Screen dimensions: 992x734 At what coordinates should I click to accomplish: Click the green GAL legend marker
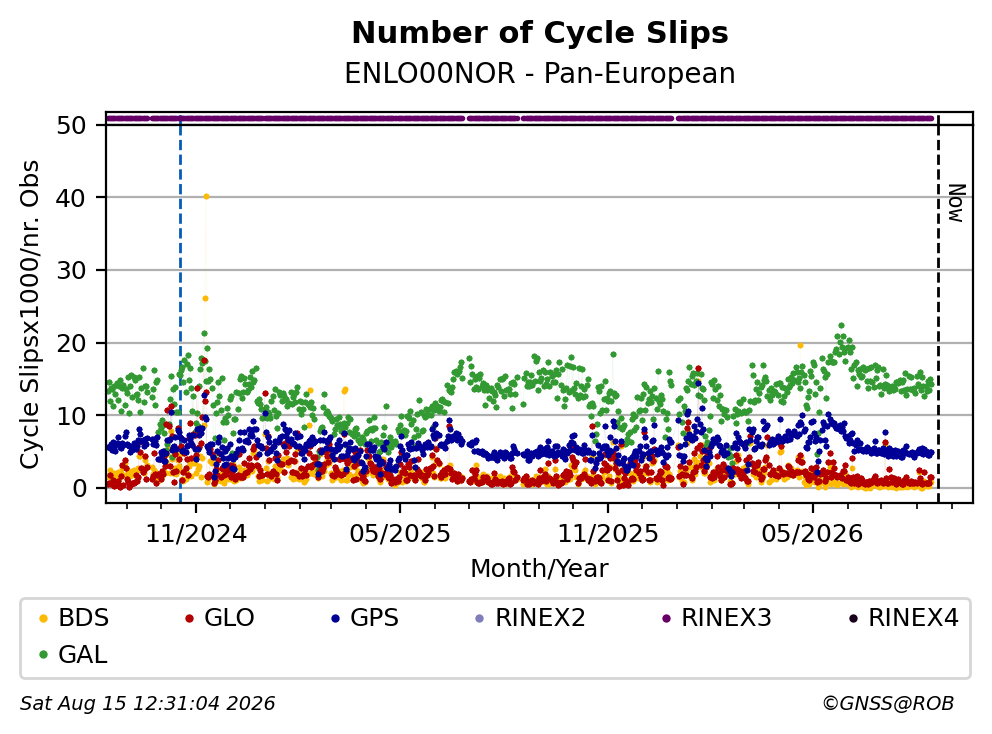[x=43, y=655]
